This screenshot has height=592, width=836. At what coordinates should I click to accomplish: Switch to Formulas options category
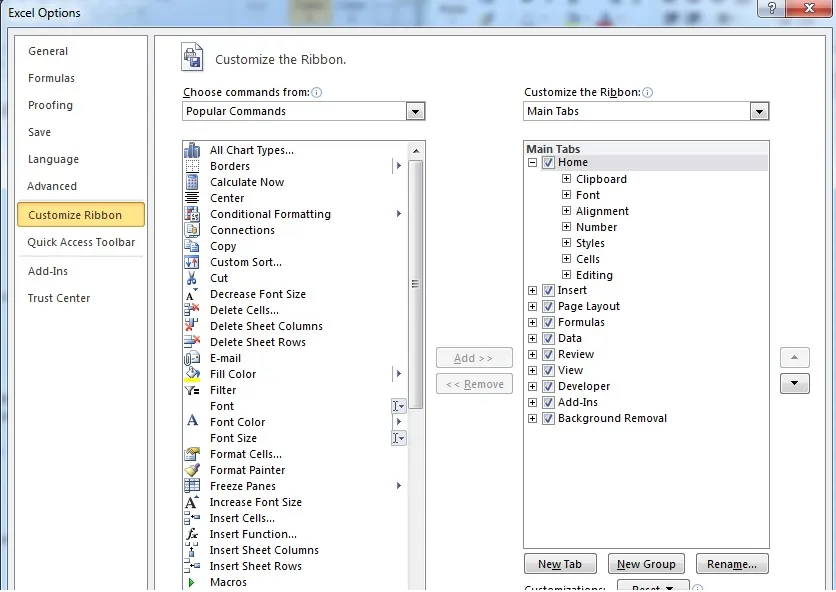coord(51,78)
